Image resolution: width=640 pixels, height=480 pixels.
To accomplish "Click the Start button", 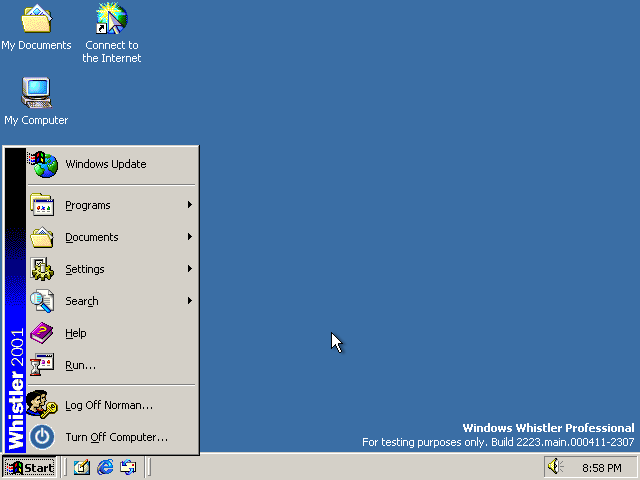I will (x=30, y=467).
